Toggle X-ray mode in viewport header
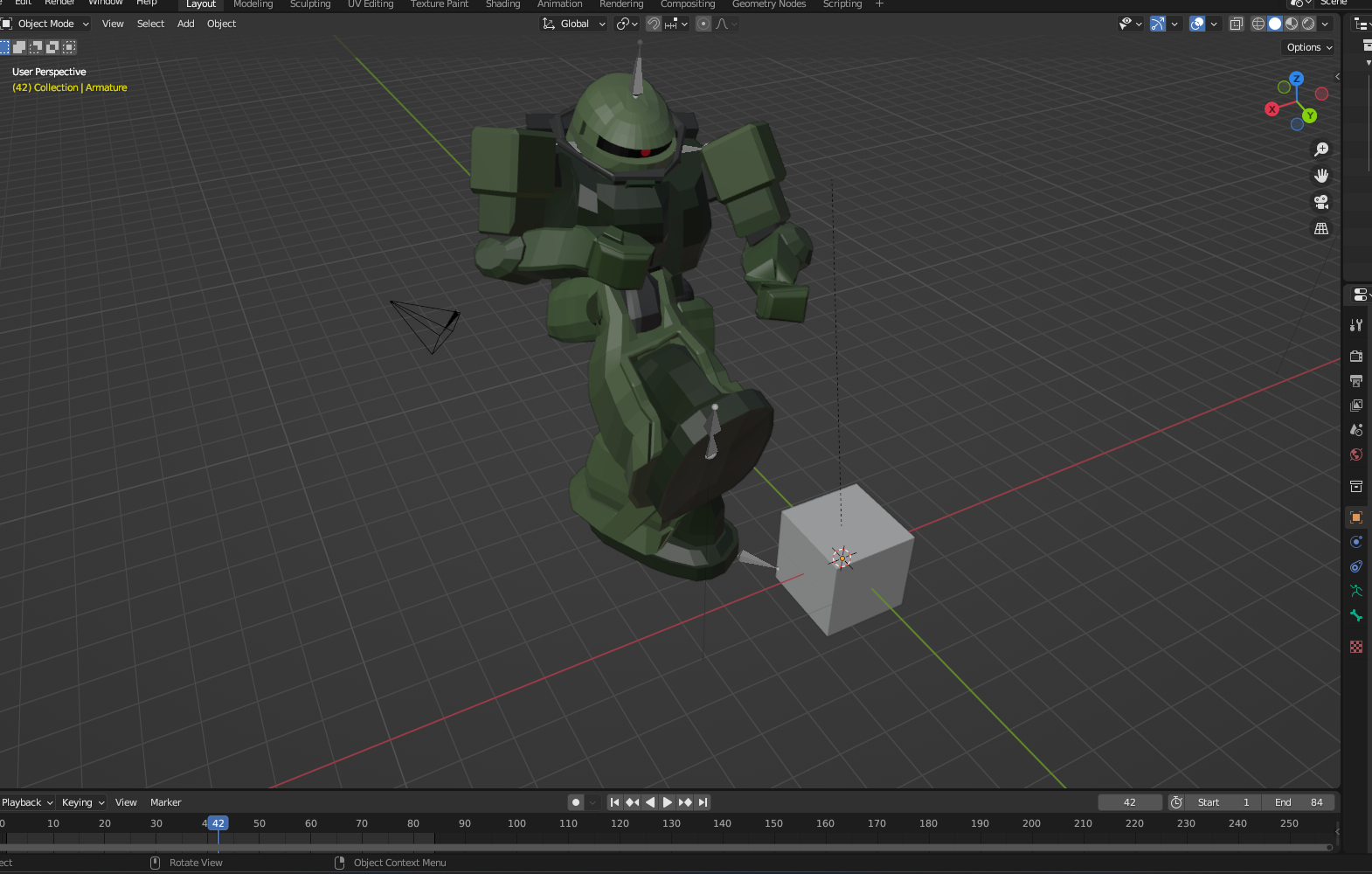 click(1236, 24)
